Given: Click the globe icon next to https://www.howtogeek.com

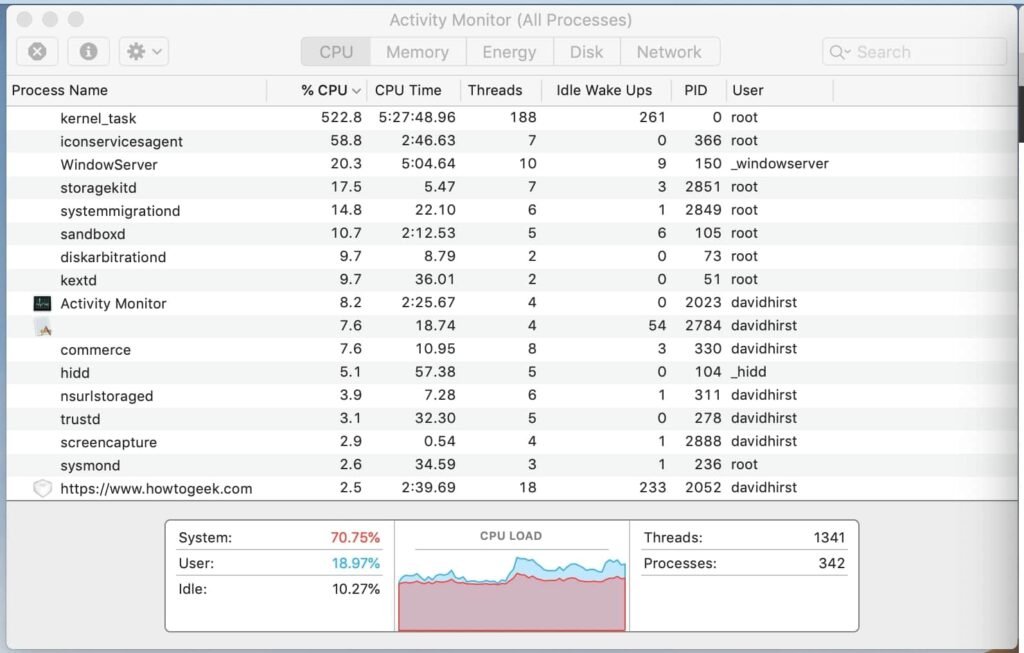Looking at the screenshot, I should (x=42, y=488).
